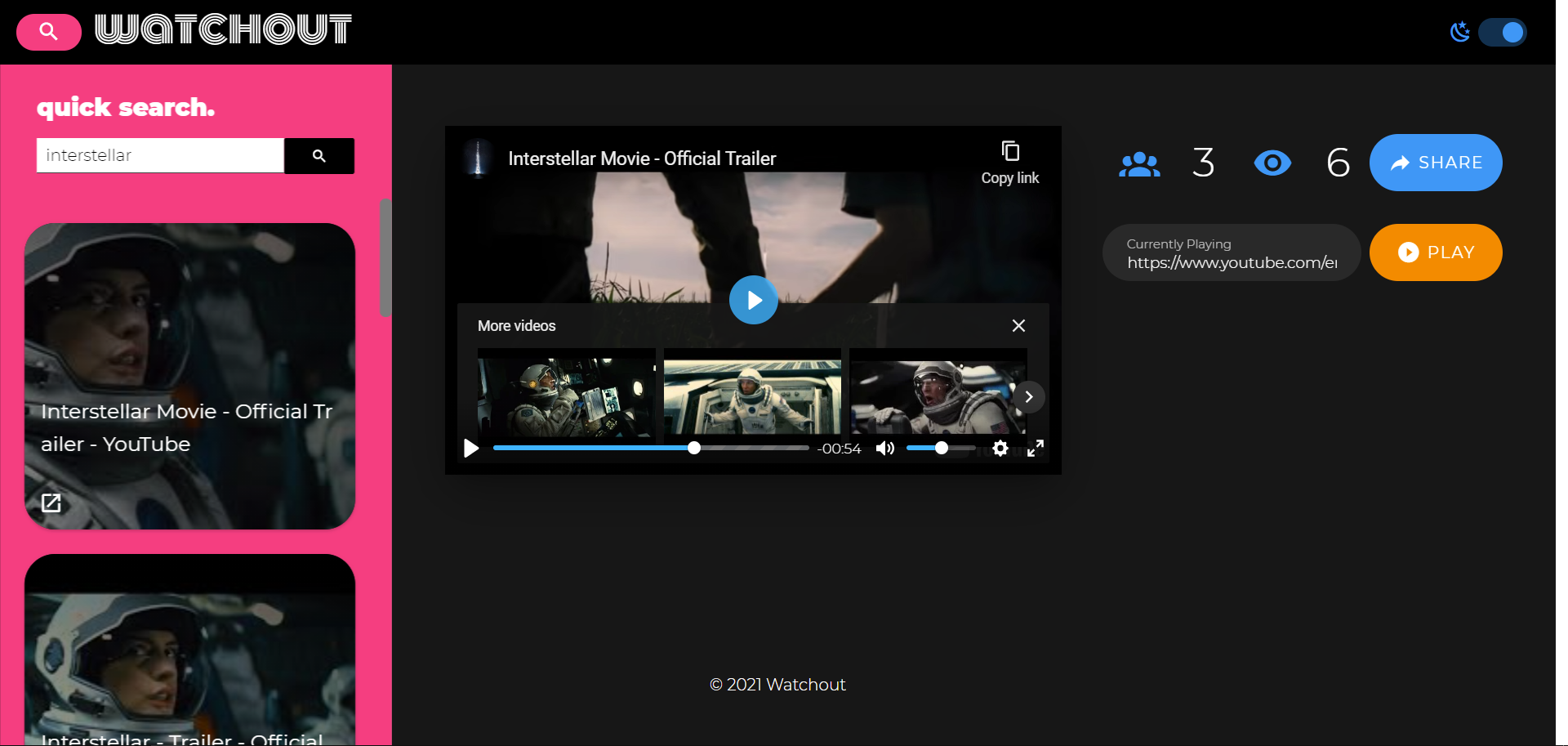Click the © 2021 Watchout footer text
Viewport: 1568px width, 746px height.
(777, 685)
